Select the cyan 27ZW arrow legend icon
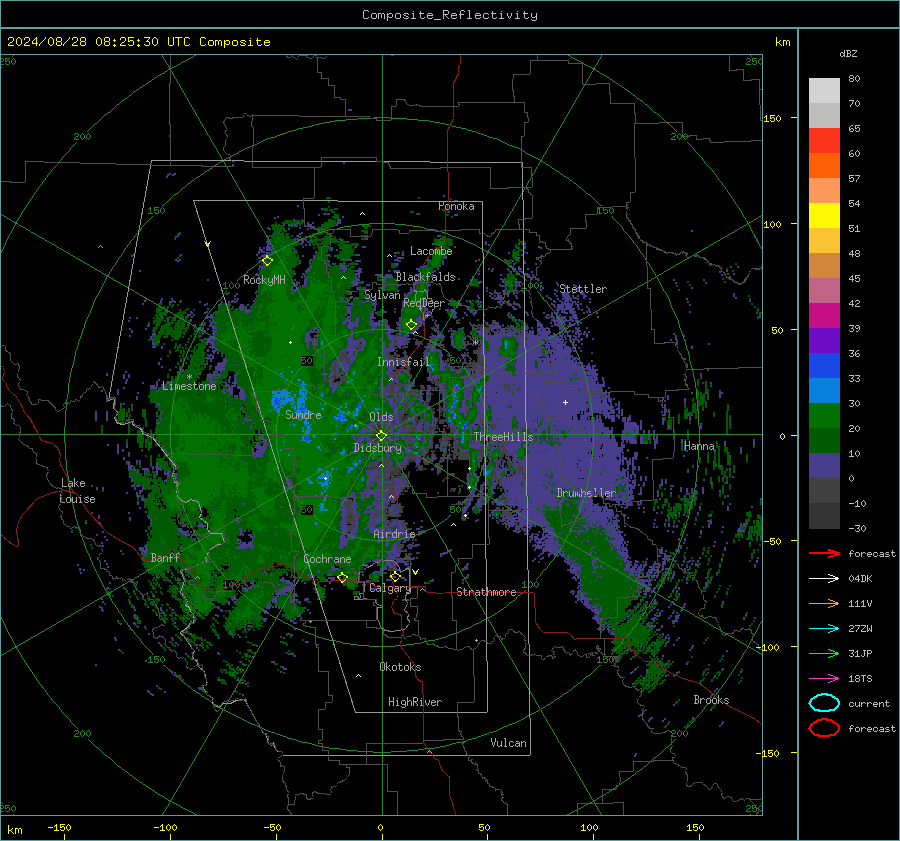The image size is (900, 841). click(x=824, y=628)
